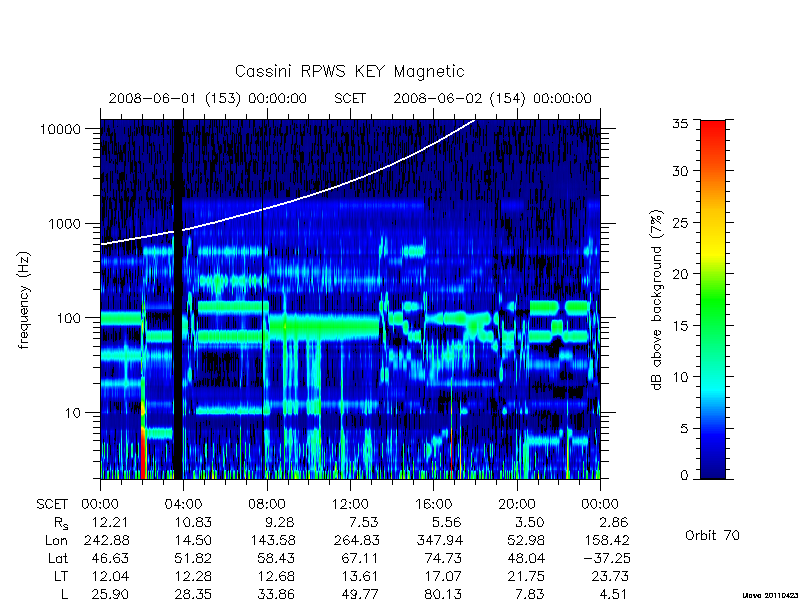
Task: Click the plot title "Cassini RPWS KEY Magnetic"
Action: point(349,71)
